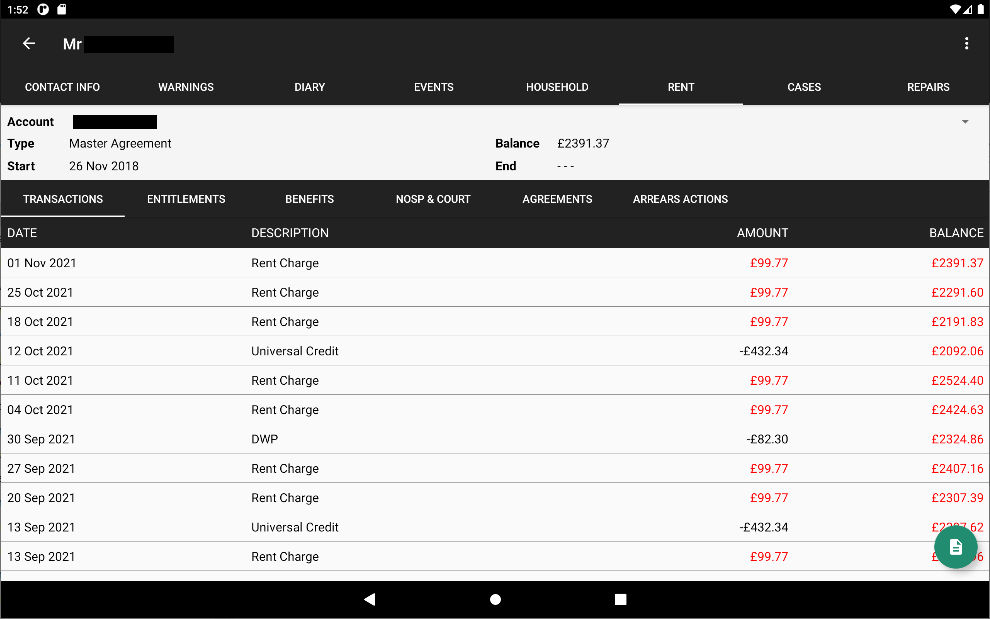990x619 pixels.
Task: Click the BALANCE column header
Action: (956, 232)
